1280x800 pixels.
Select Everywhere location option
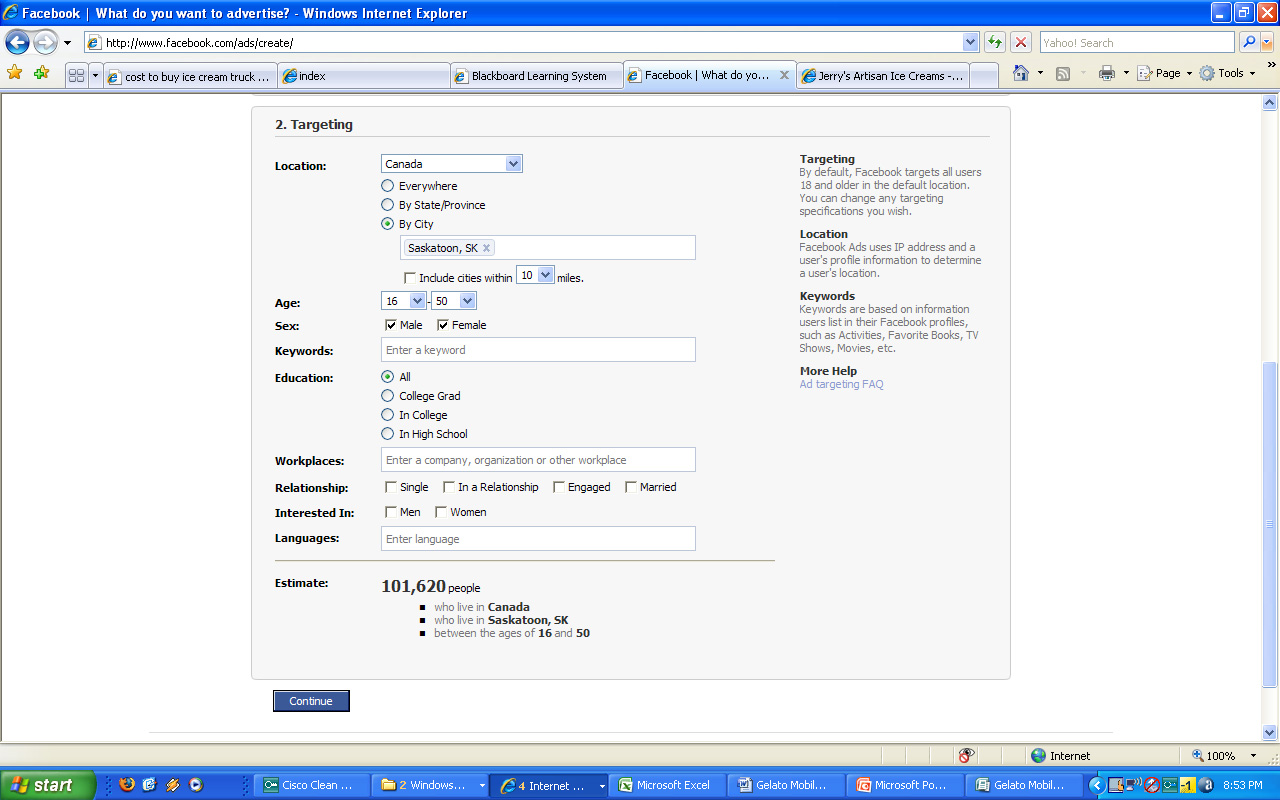(x=388, y=186)
